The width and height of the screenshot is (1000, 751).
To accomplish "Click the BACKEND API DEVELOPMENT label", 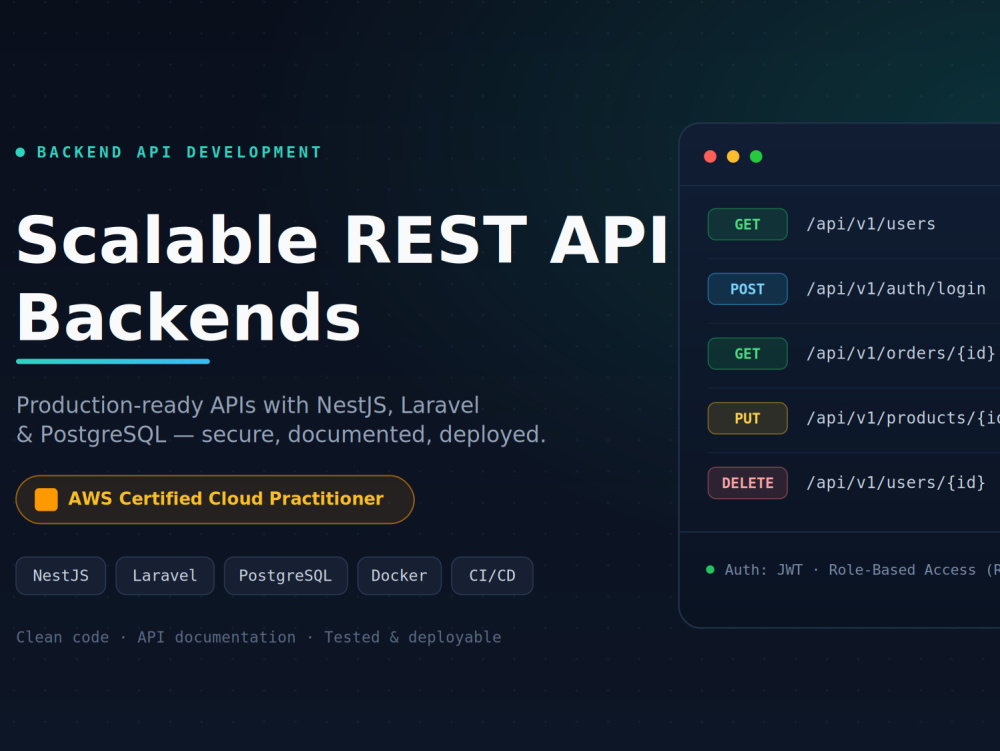I will tap(179, 152).
